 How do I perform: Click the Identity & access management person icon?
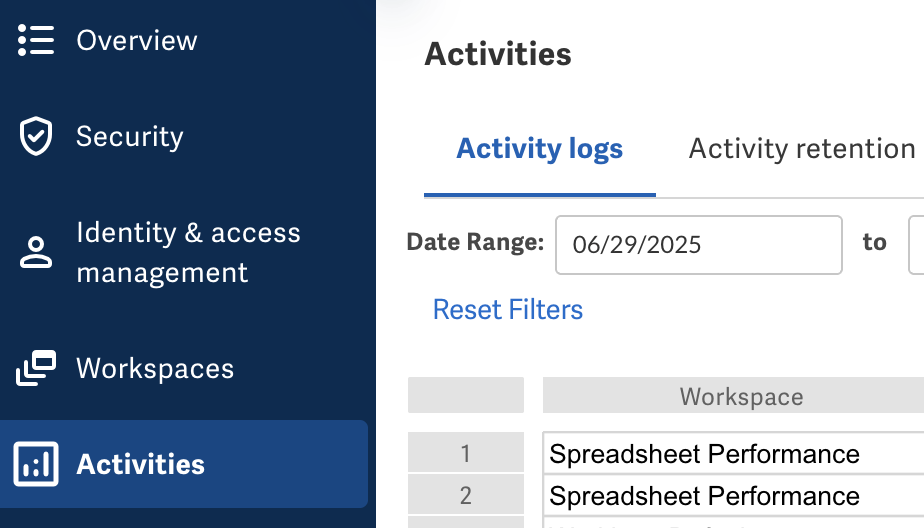(36, 253)
